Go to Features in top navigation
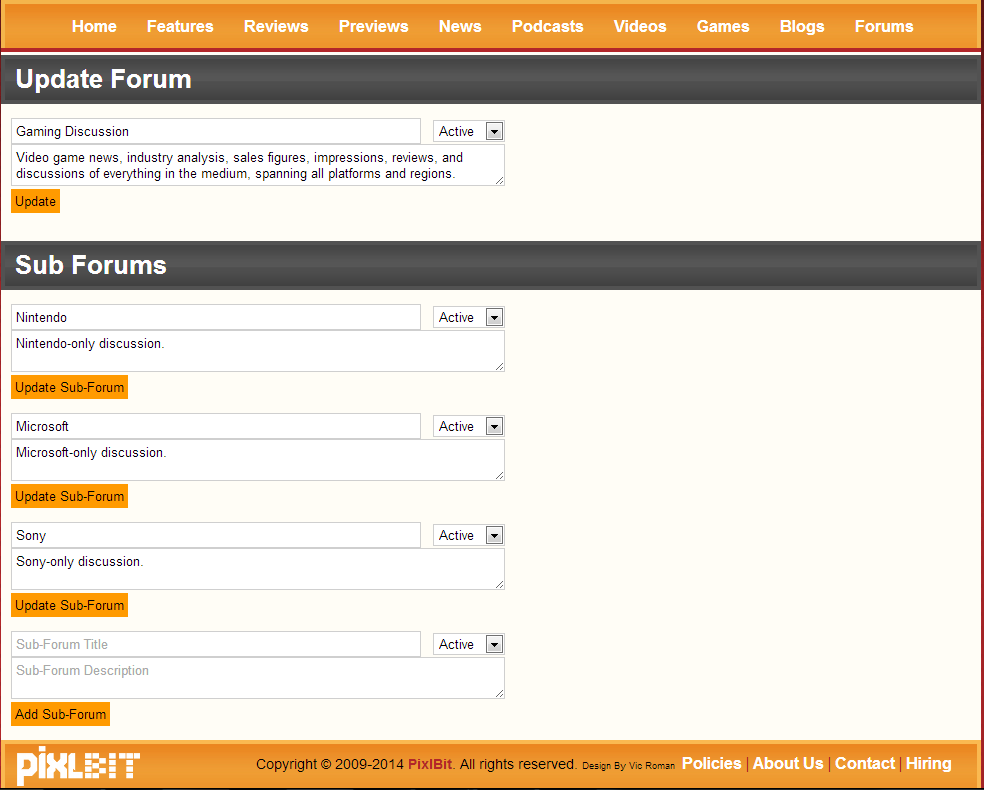984x790 pixels. click(x=180, y=26)
